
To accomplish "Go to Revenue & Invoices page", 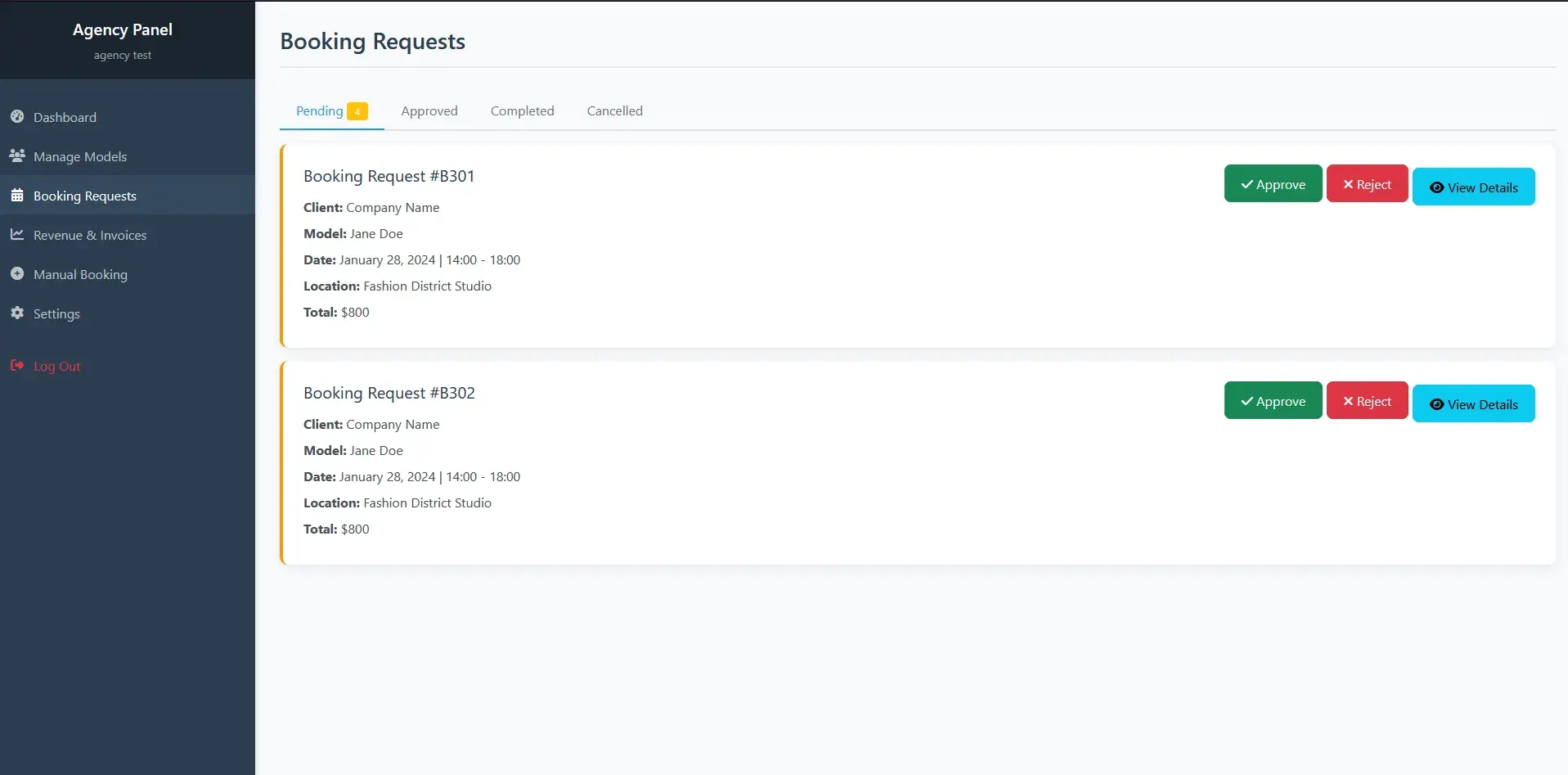I will pyautogui.click(x=90, y=235).
